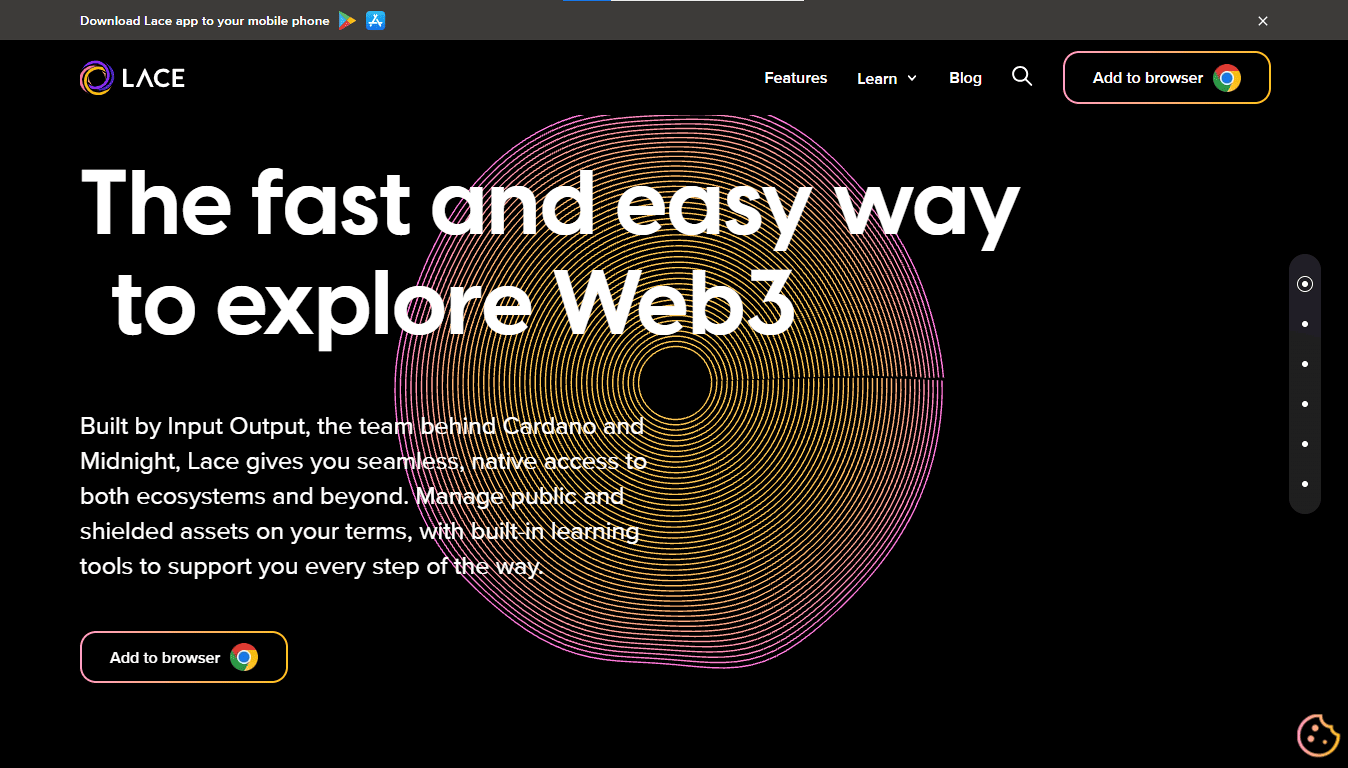This screenshot has width=1348, height=768.
Task: Jump to the last section dot
Action: [x=1305, y=484]
